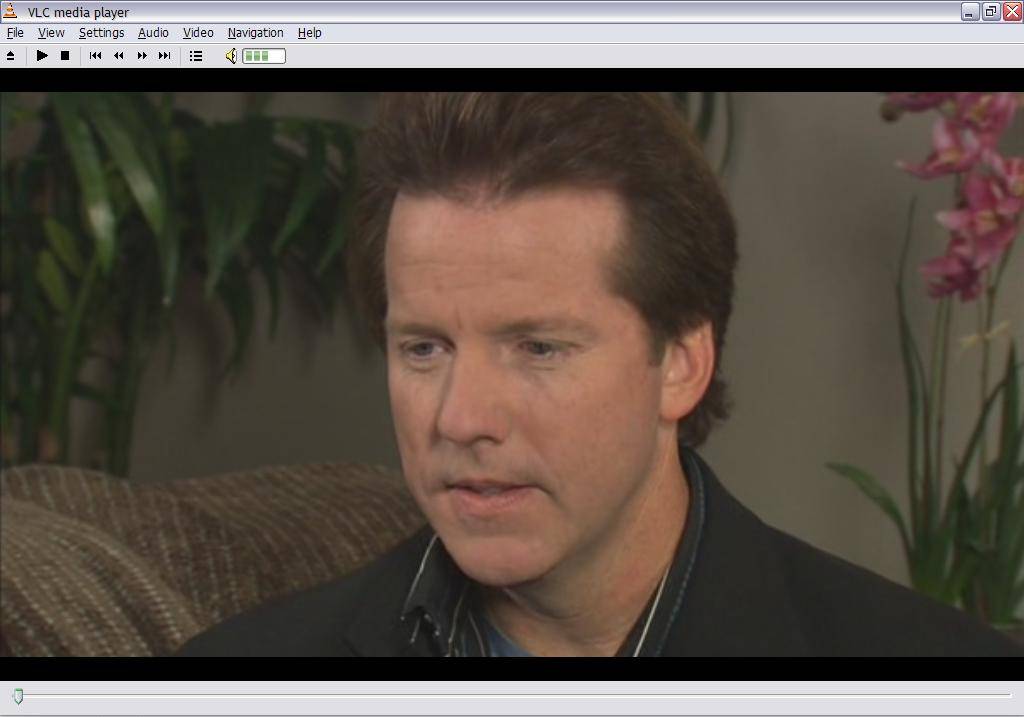
Task: Close the VLC media player window
Action: pos(1013,11)
